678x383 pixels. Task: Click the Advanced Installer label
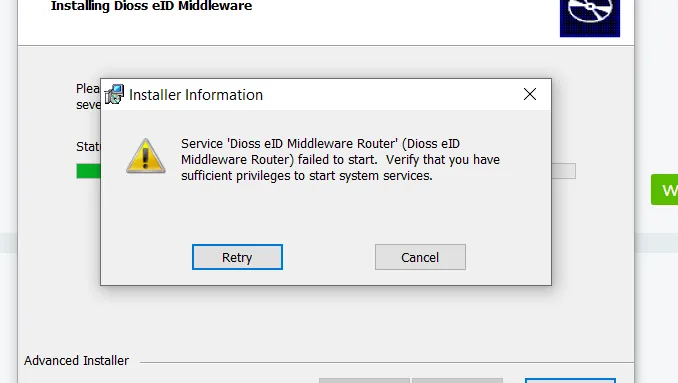tap(77, 361)
